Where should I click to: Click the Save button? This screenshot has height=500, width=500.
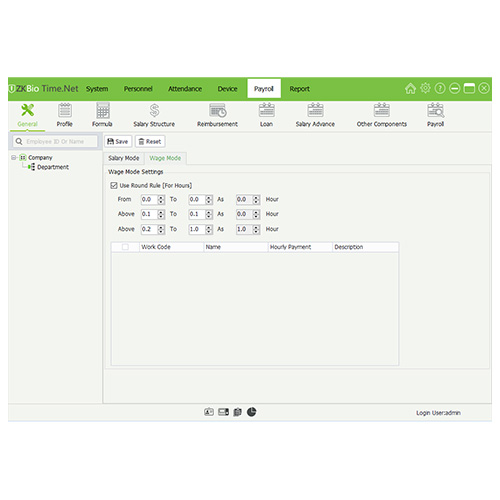tap(118, 141)
